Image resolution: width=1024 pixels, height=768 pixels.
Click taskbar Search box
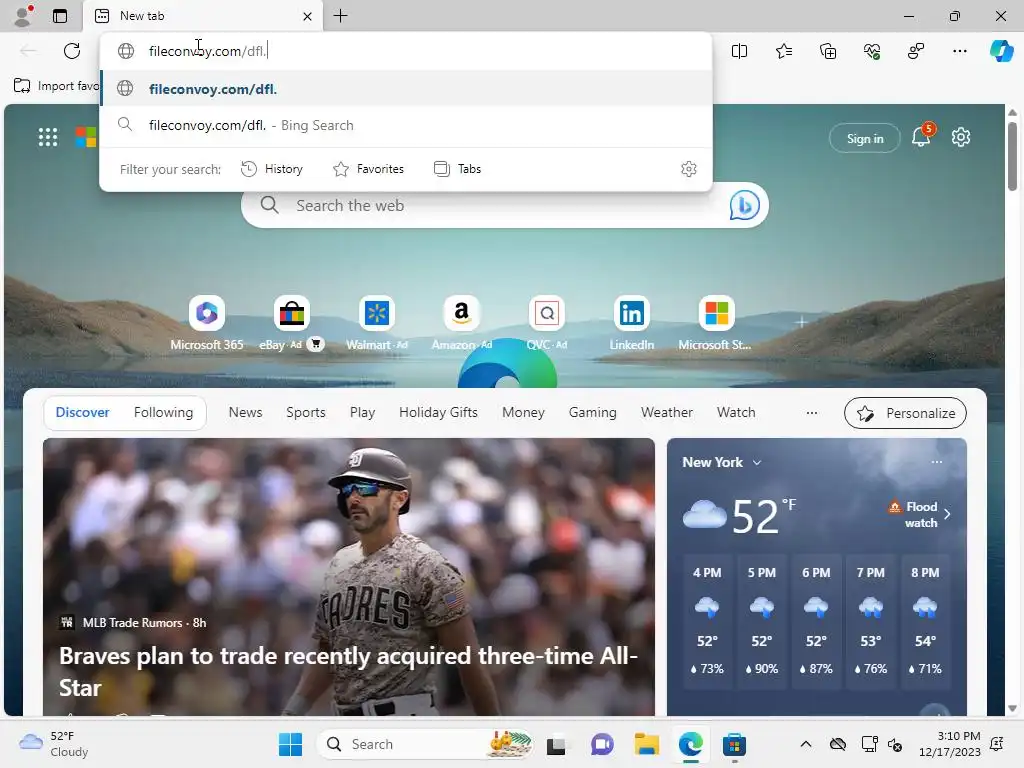coord(424,744)
